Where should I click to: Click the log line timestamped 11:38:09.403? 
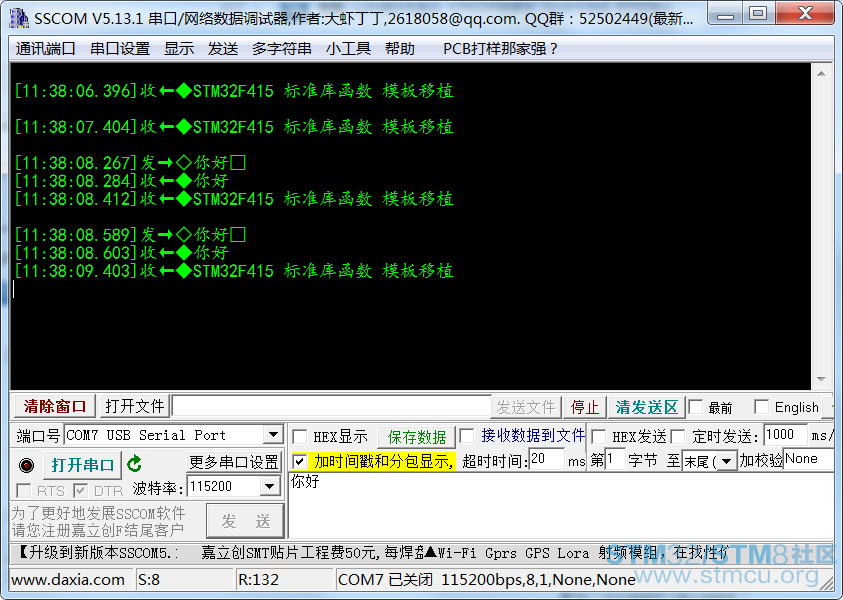pyautogui.click(x=234, y=270)
